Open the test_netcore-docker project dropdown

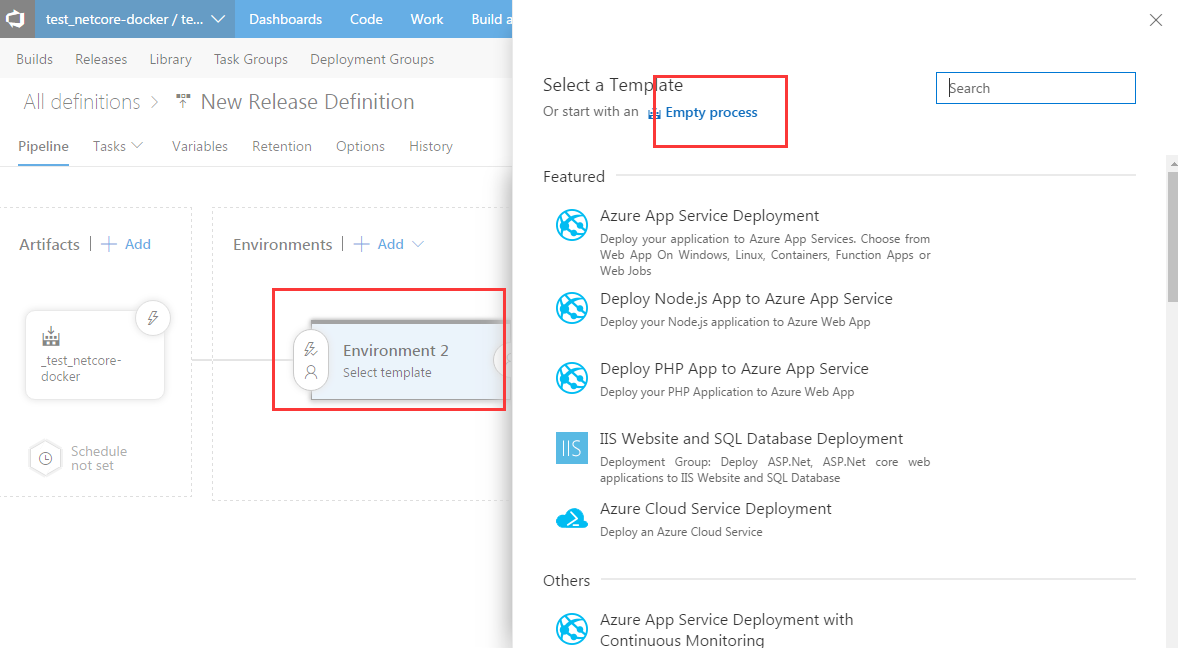[135, 19]
